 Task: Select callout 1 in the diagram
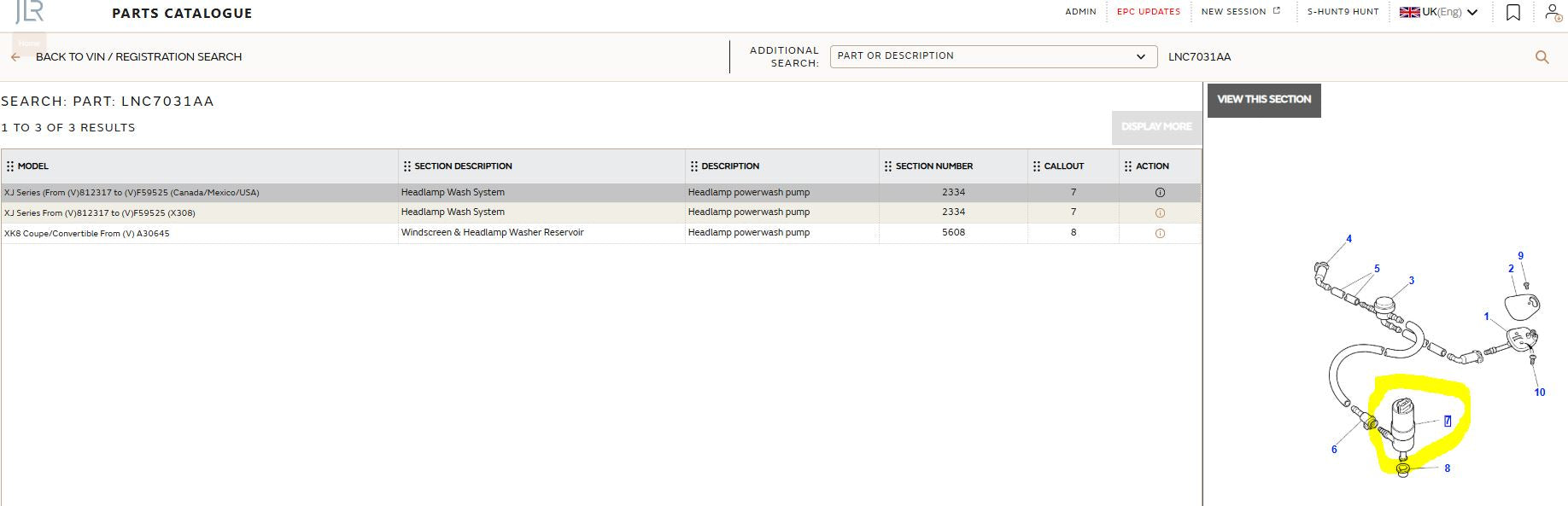[x=1486, y=317]
